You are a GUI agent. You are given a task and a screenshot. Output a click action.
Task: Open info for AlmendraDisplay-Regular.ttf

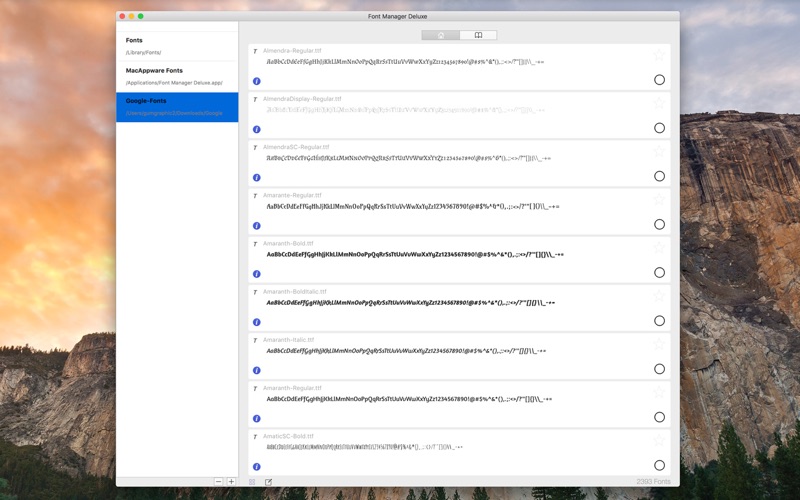[257, 130]
